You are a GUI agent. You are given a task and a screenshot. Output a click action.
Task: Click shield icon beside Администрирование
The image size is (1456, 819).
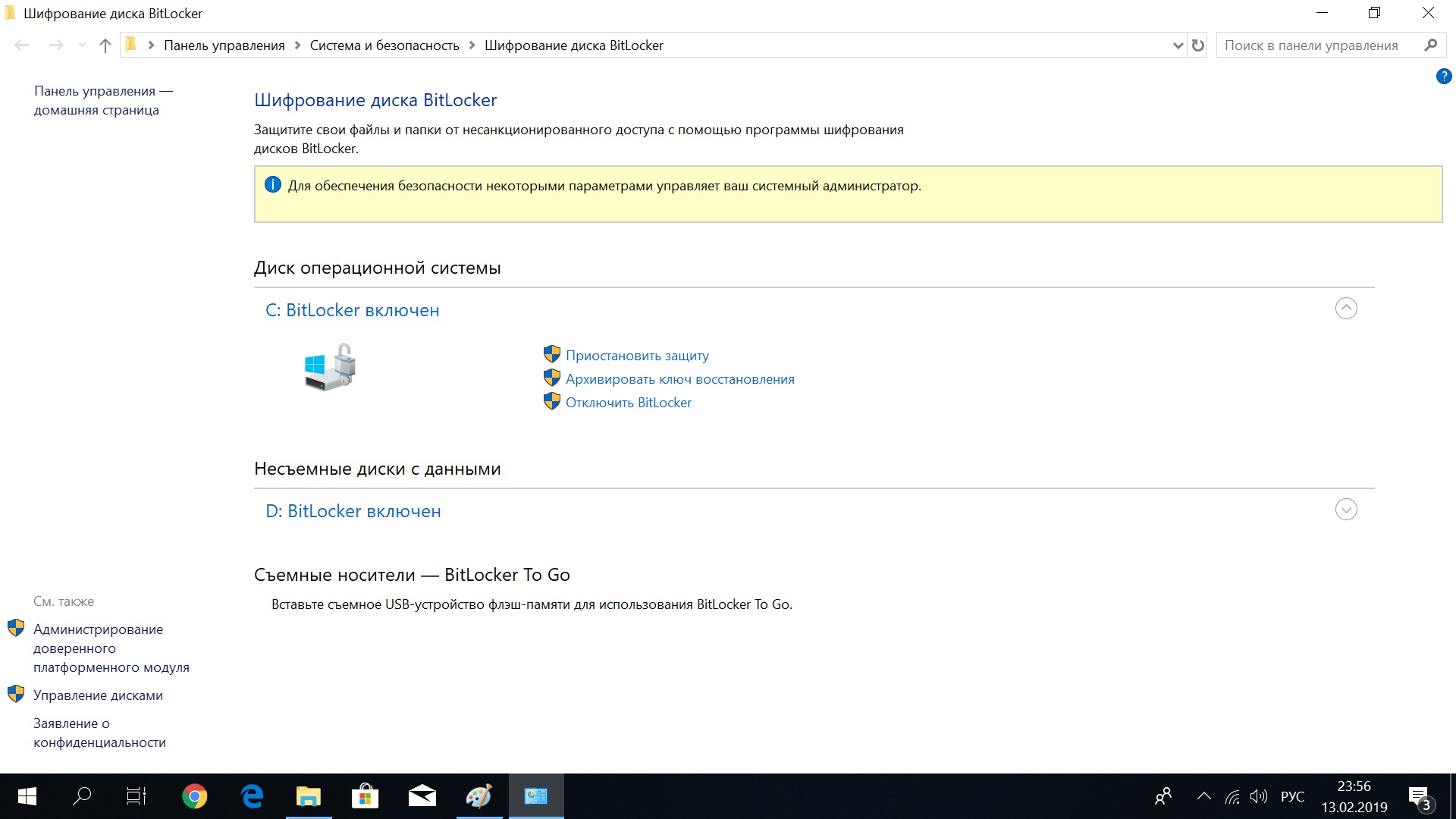pyautogui.click(x=16, y=628)
